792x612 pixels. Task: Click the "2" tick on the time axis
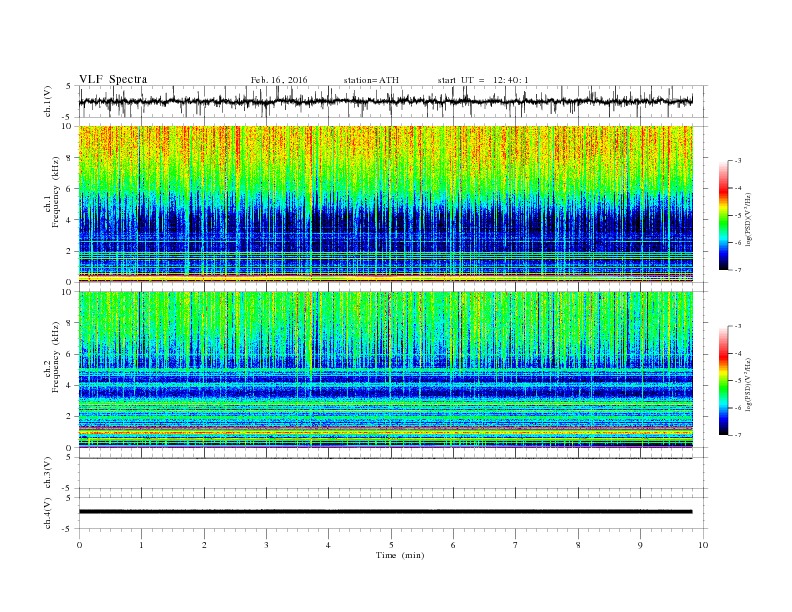pos(204,545)
